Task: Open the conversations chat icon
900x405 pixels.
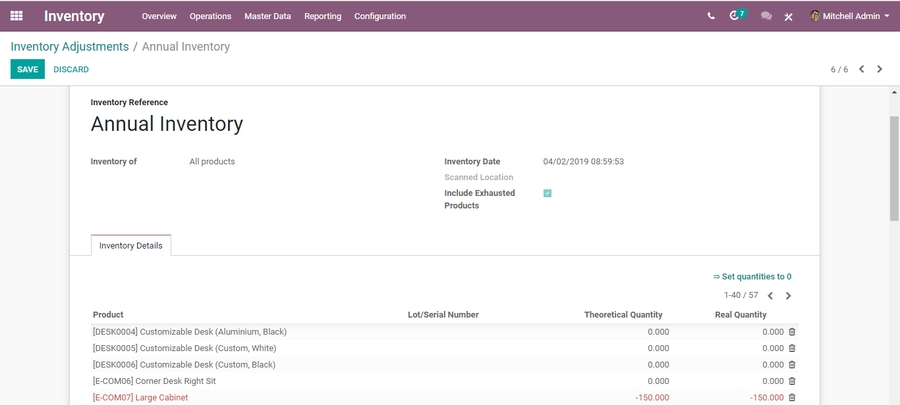Action: click(x=766, y=16)
